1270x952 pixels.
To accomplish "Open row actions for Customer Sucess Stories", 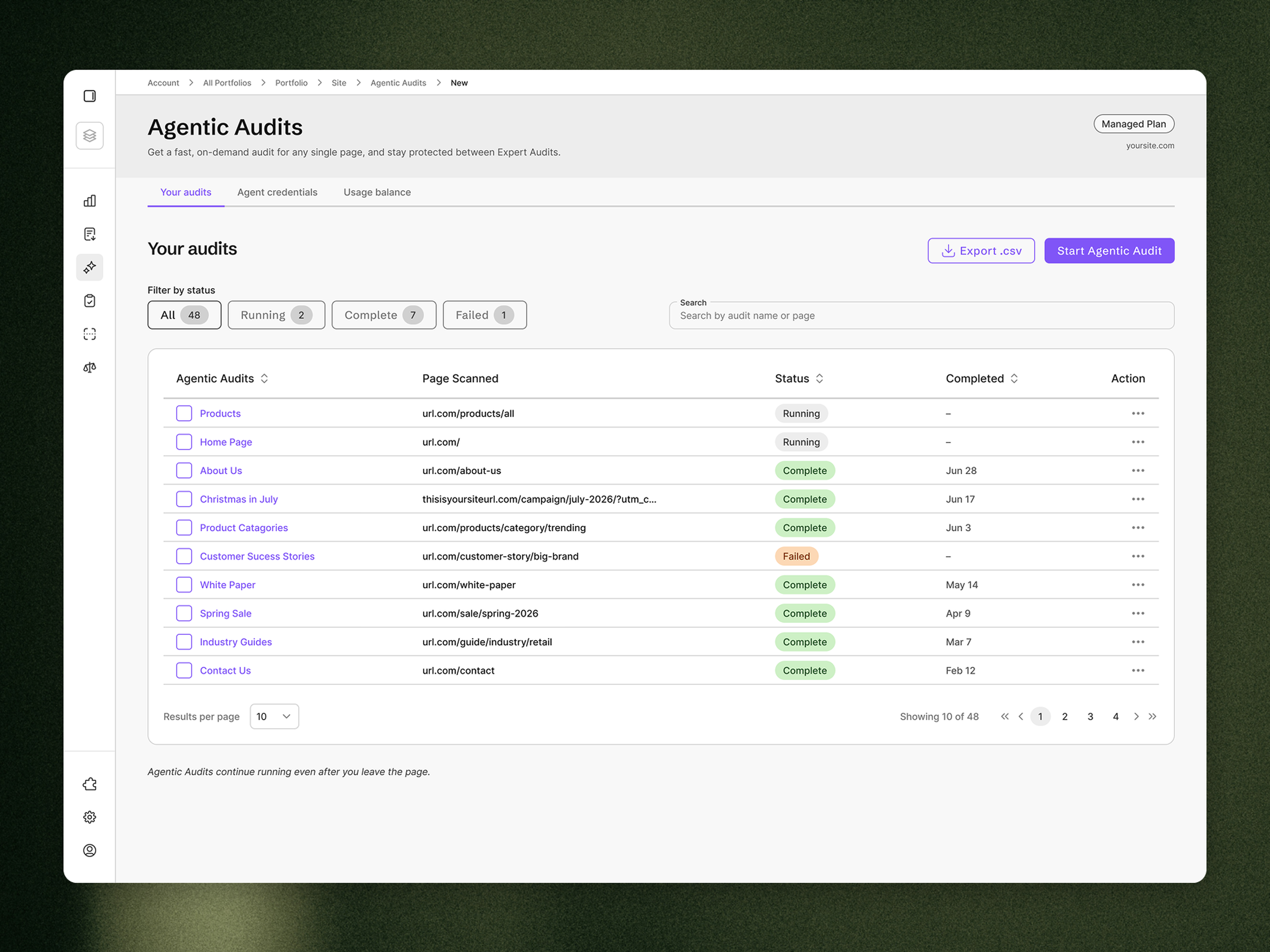I will tap(1138, 556).
